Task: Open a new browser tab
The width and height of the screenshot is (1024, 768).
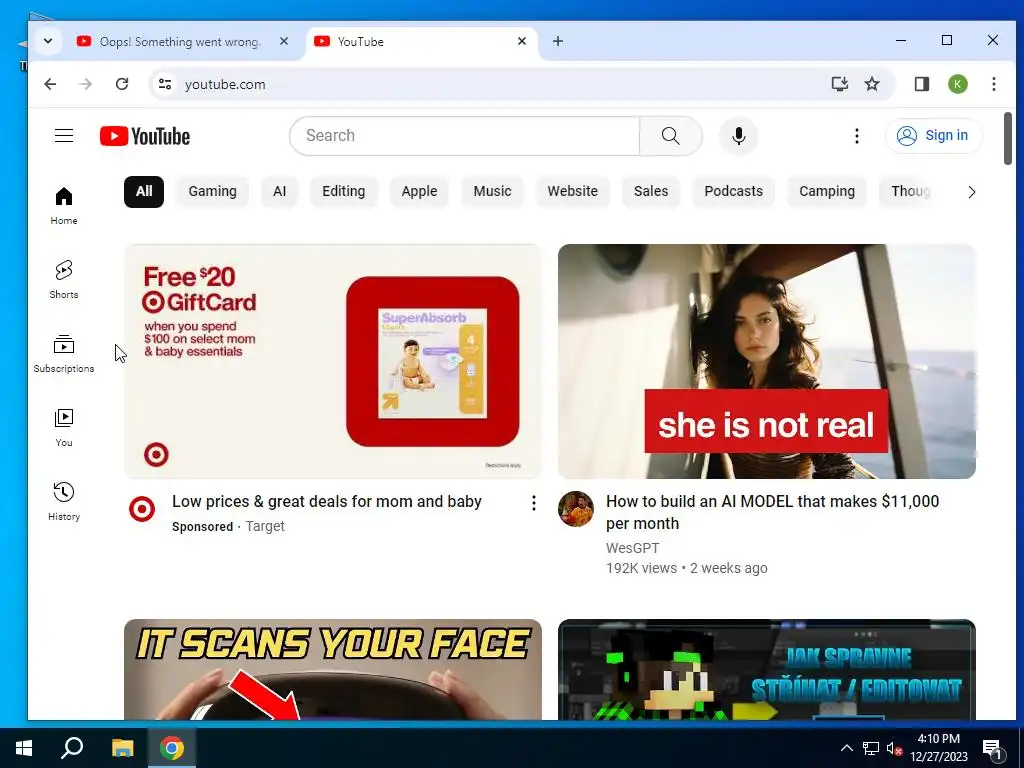Action: [558, 41]
